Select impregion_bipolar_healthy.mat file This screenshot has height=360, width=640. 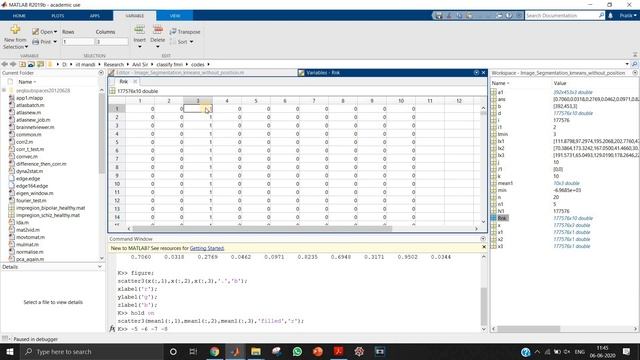coord(50,208)
